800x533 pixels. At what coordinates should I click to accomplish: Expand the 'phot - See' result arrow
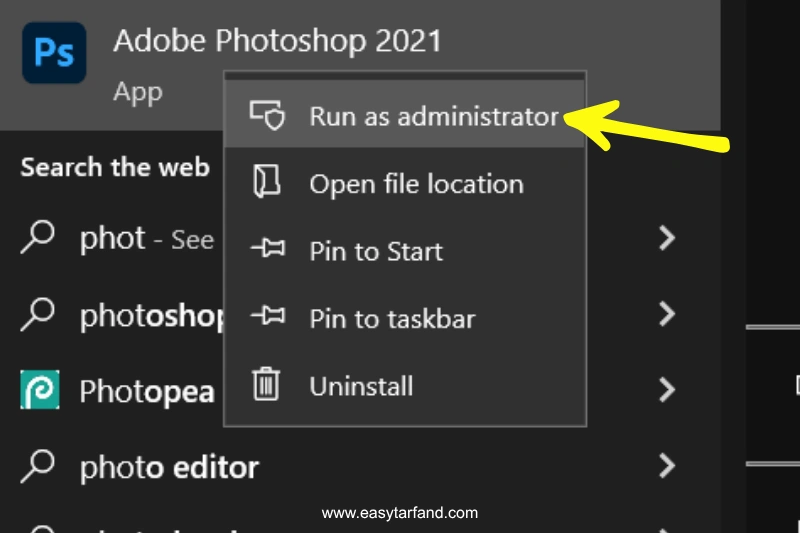(667, 238)
